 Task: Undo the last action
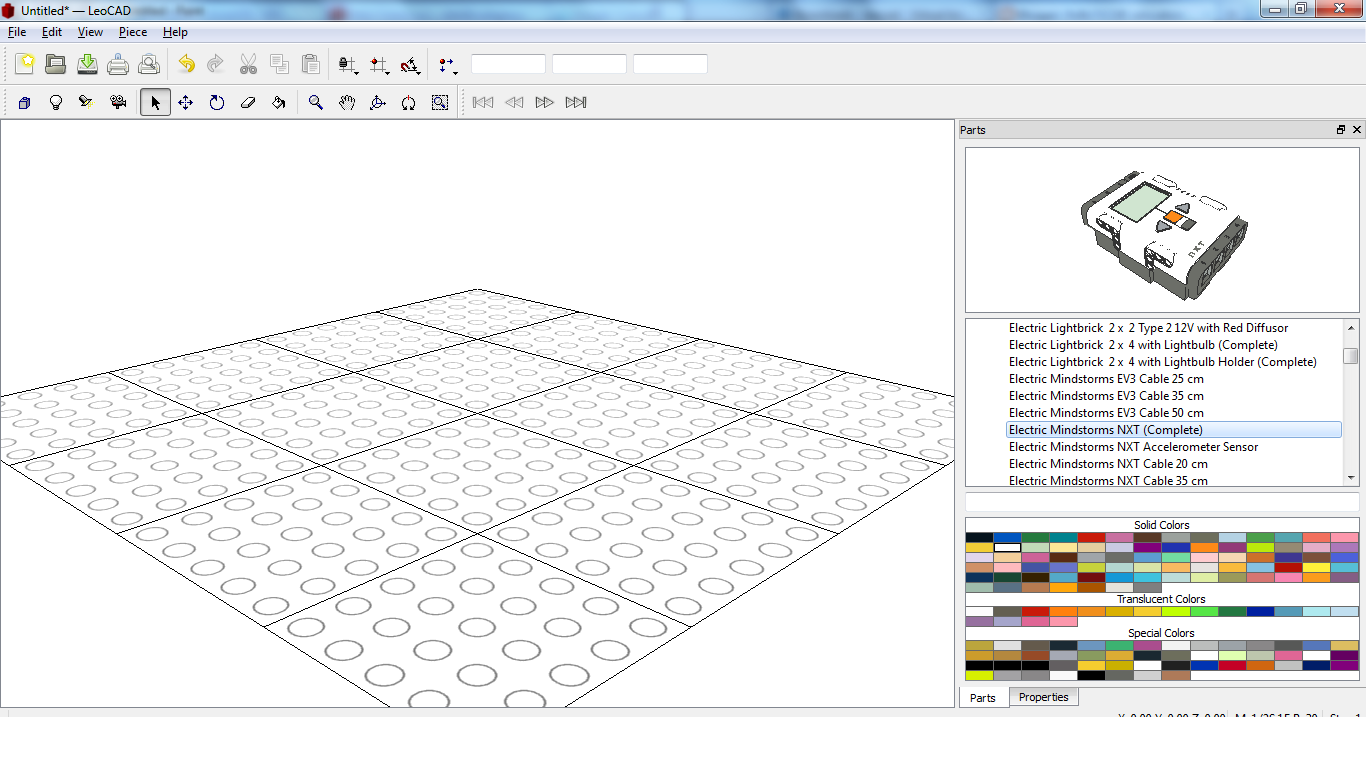pyautogui.click(x=187, y=64)
